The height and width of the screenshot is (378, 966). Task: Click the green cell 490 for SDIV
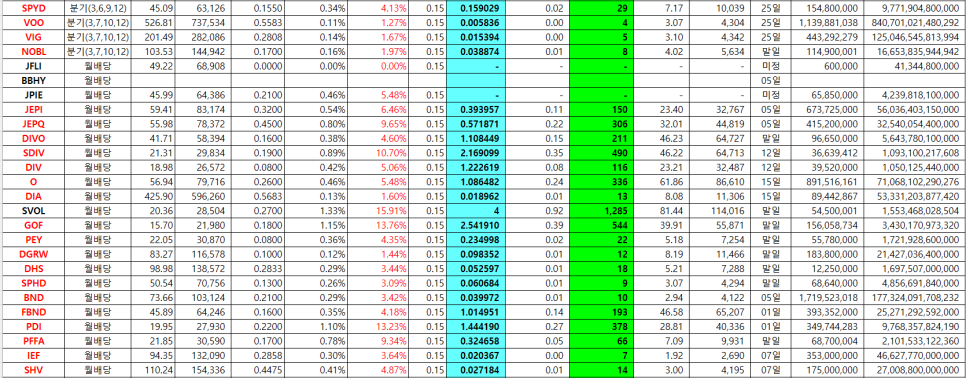601,152
